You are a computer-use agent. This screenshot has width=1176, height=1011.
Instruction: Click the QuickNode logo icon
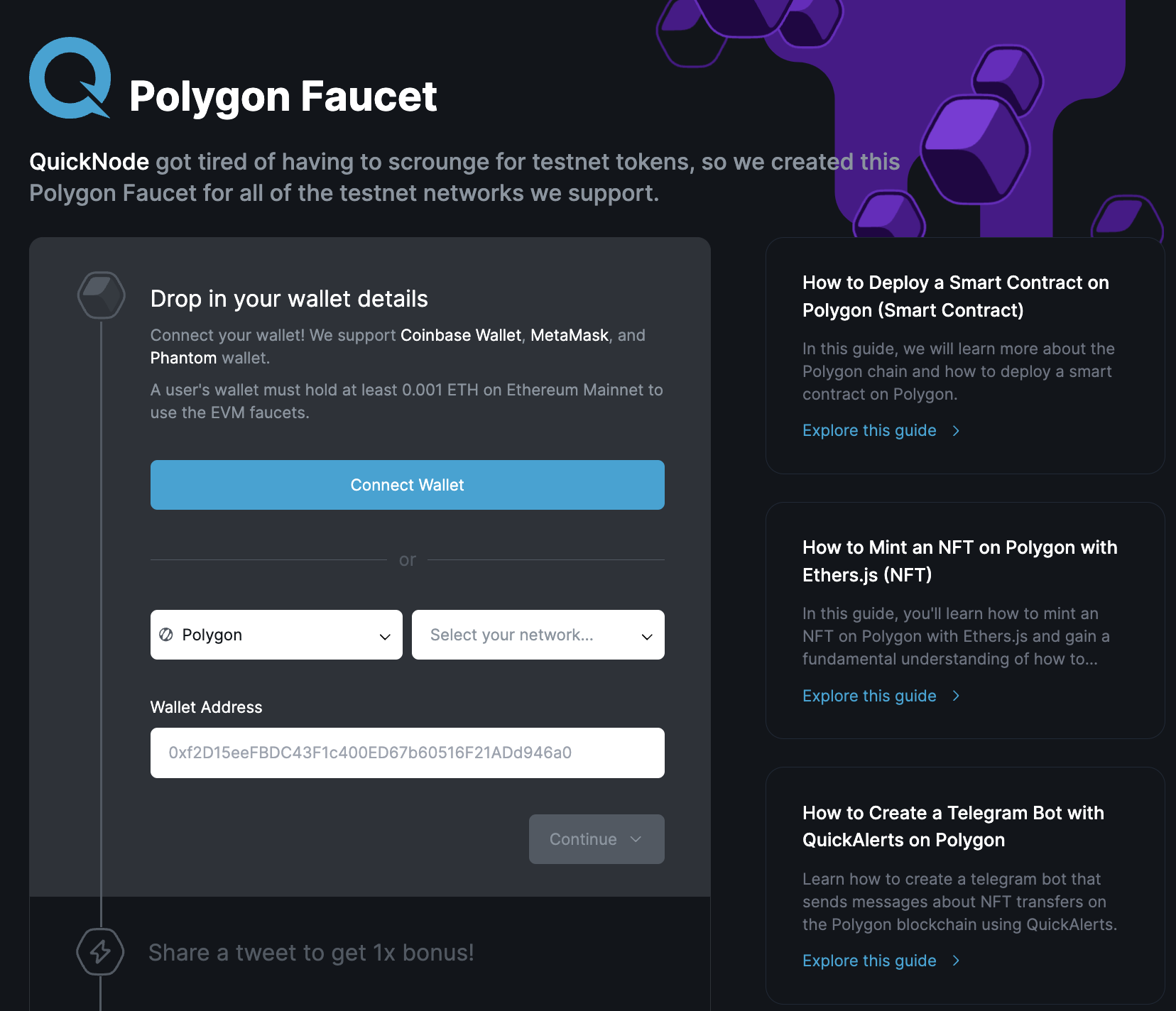tap(70, 77)
